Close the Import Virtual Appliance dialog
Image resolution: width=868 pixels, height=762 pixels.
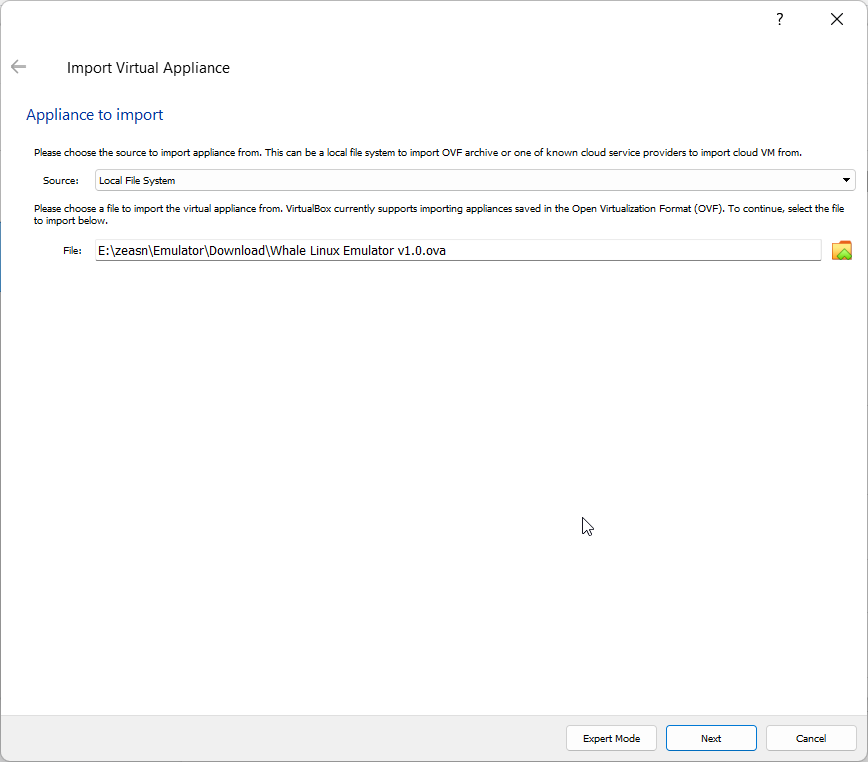pyautogui.click(x=837, y=19)
